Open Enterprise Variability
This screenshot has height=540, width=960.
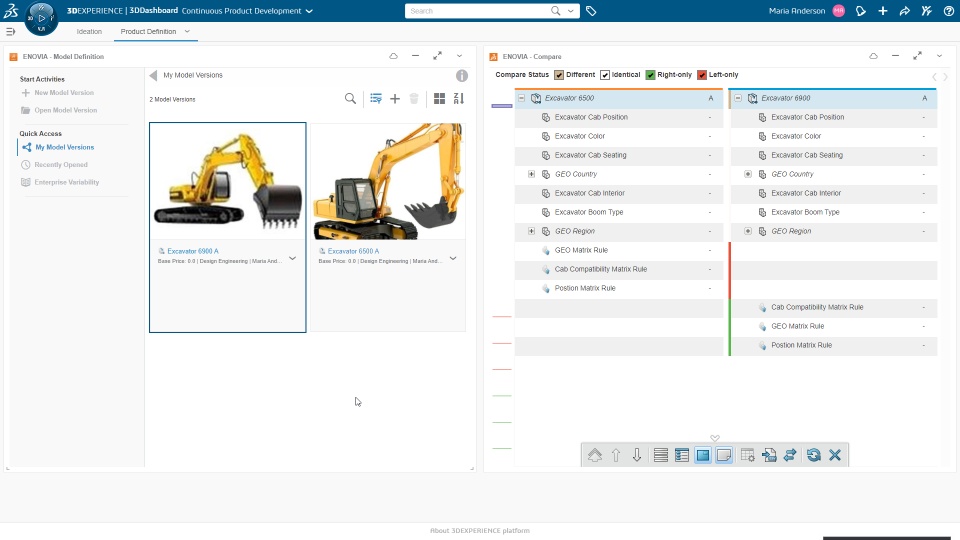(66, 182)
